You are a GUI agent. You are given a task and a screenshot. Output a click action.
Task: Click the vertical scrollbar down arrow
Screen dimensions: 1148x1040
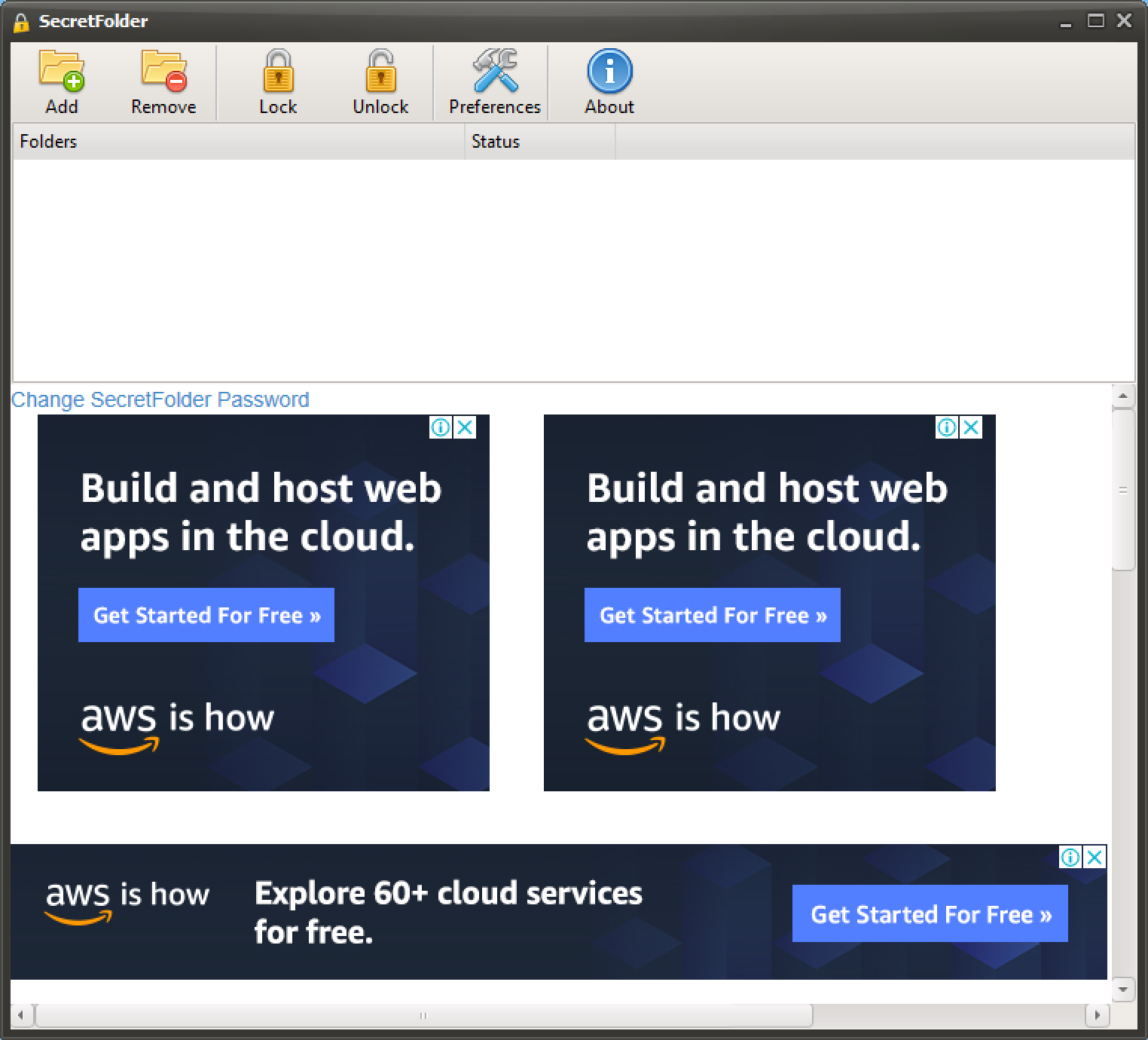click(1123, 989)
